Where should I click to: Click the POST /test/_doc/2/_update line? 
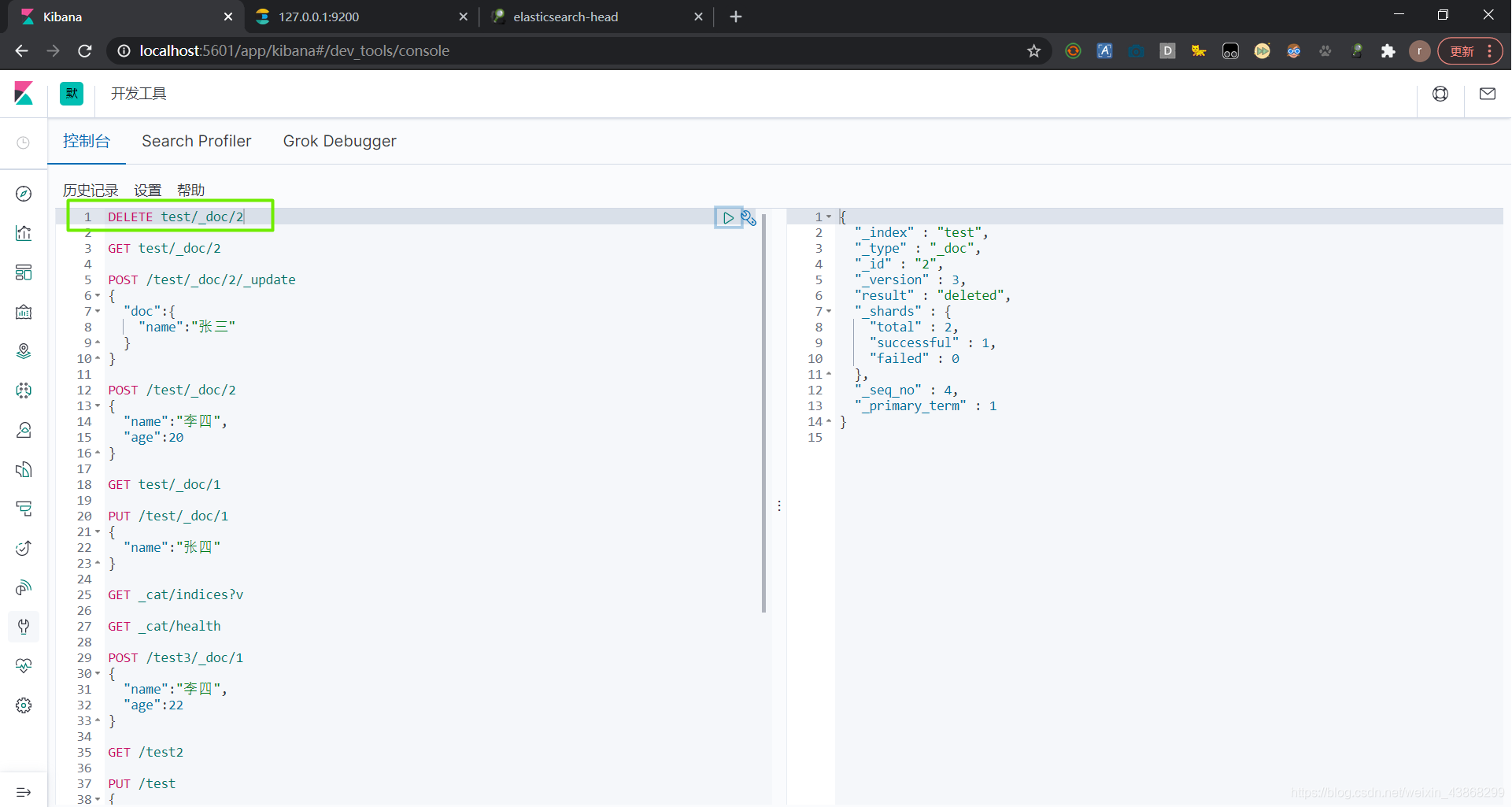click(202, 280)
